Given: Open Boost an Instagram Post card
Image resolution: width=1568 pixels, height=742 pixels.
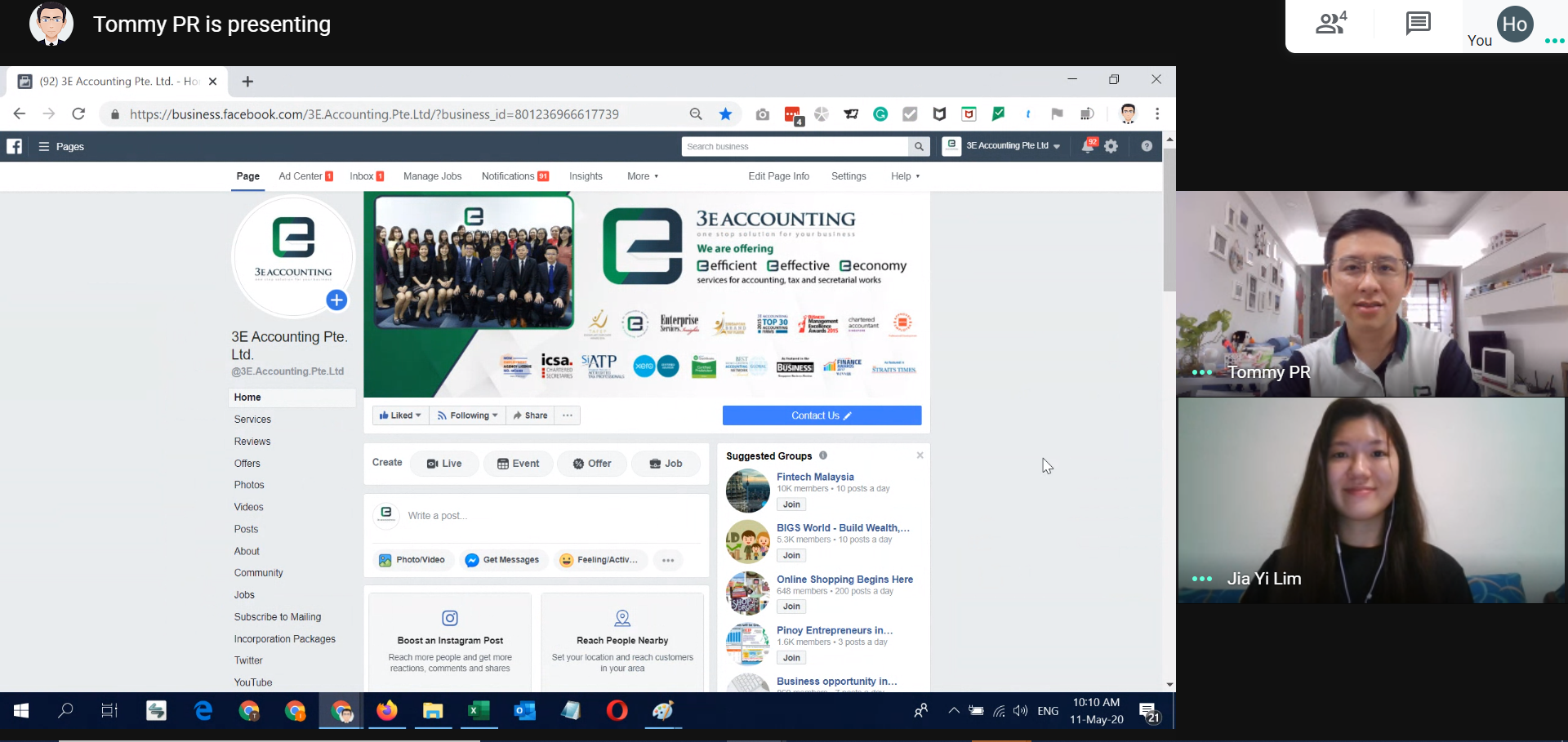Looking at the screenshot, I should coord(450,642).
